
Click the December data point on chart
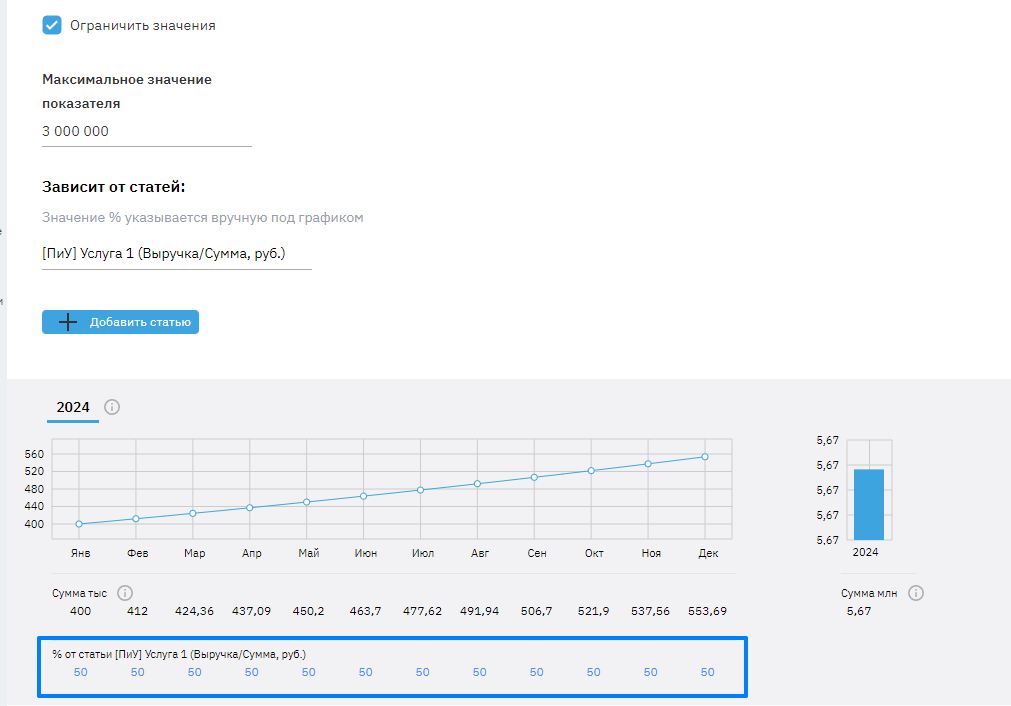point(705,457)
